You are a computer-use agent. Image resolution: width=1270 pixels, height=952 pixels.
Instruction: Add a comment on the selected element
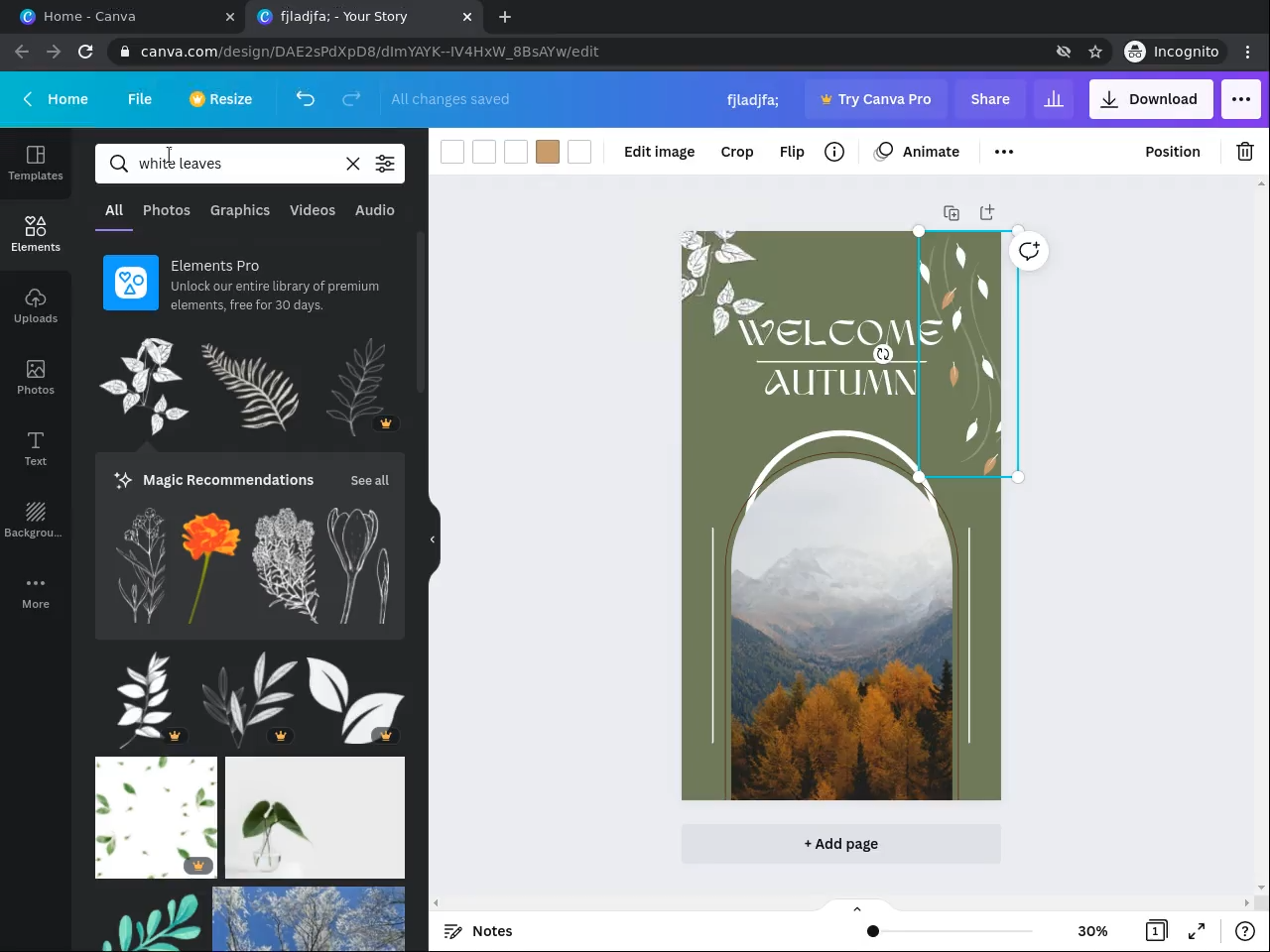[x=1029, y=251]
